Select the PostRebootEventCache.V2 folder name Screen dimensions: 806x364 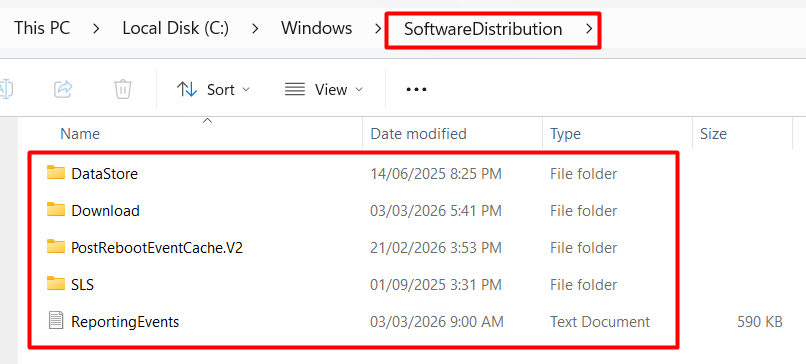(x=157, y=248)
